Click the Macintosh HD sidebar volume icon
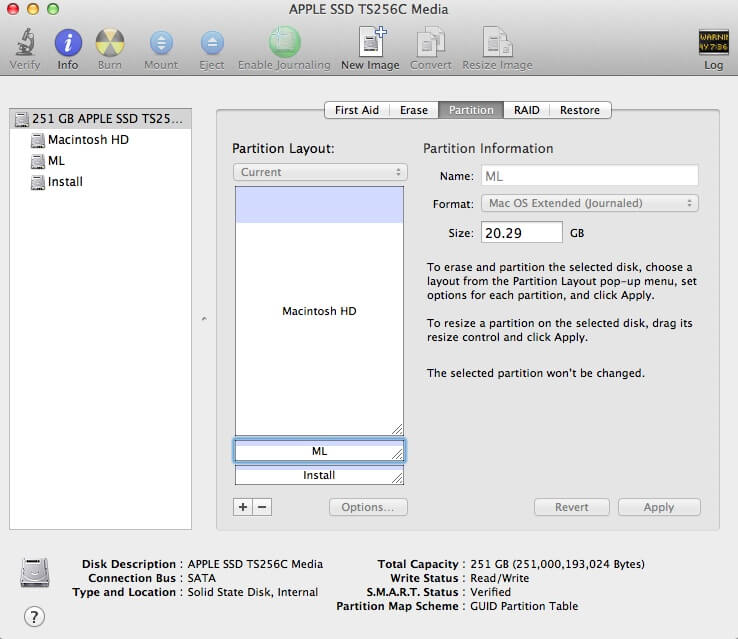Screen dimensions: 738x639 click(x=38, y=140)
